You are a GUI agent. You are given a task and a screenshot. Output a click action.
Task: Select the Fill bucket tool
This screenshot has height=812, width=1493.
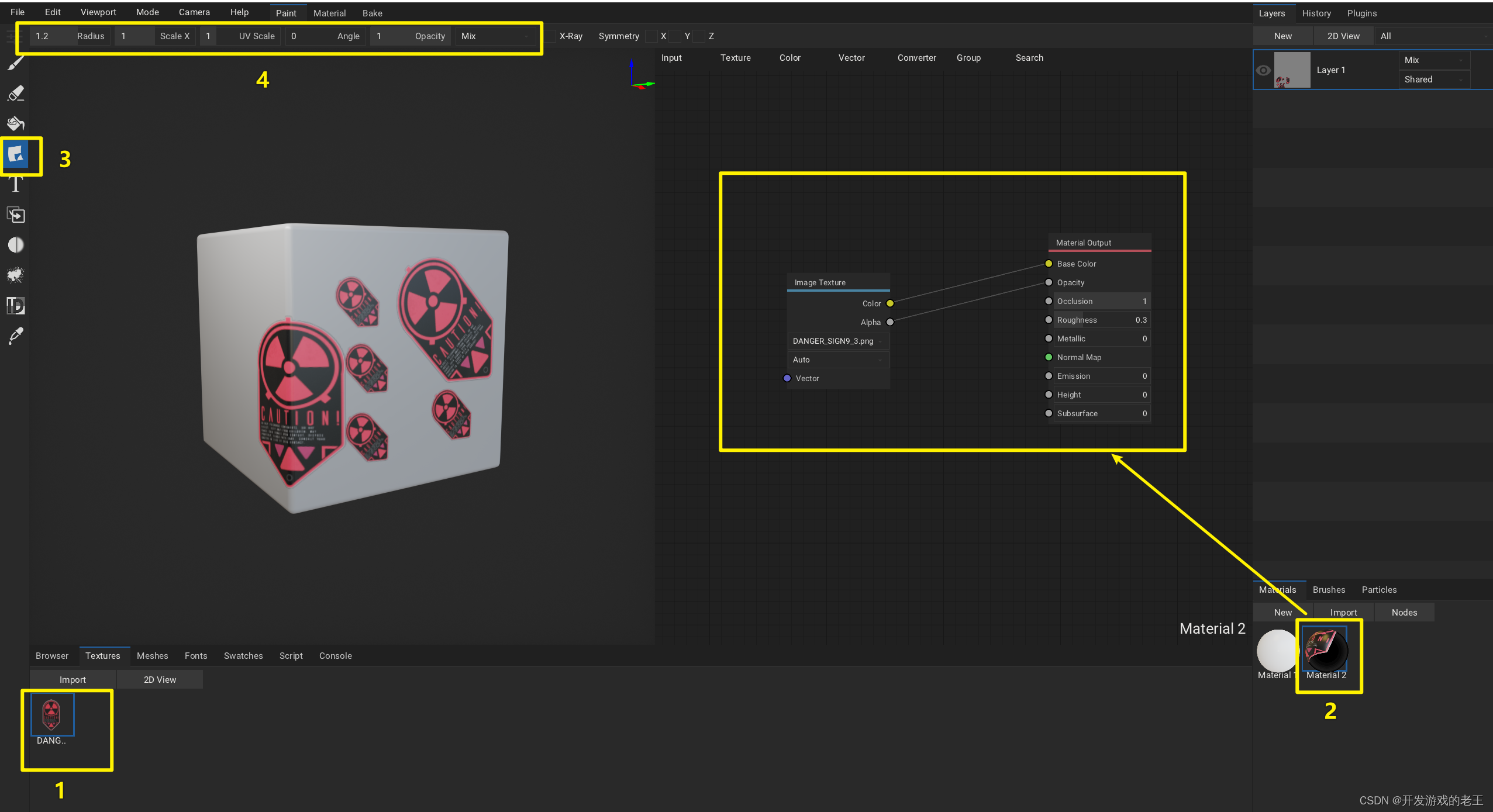(16, 123)
